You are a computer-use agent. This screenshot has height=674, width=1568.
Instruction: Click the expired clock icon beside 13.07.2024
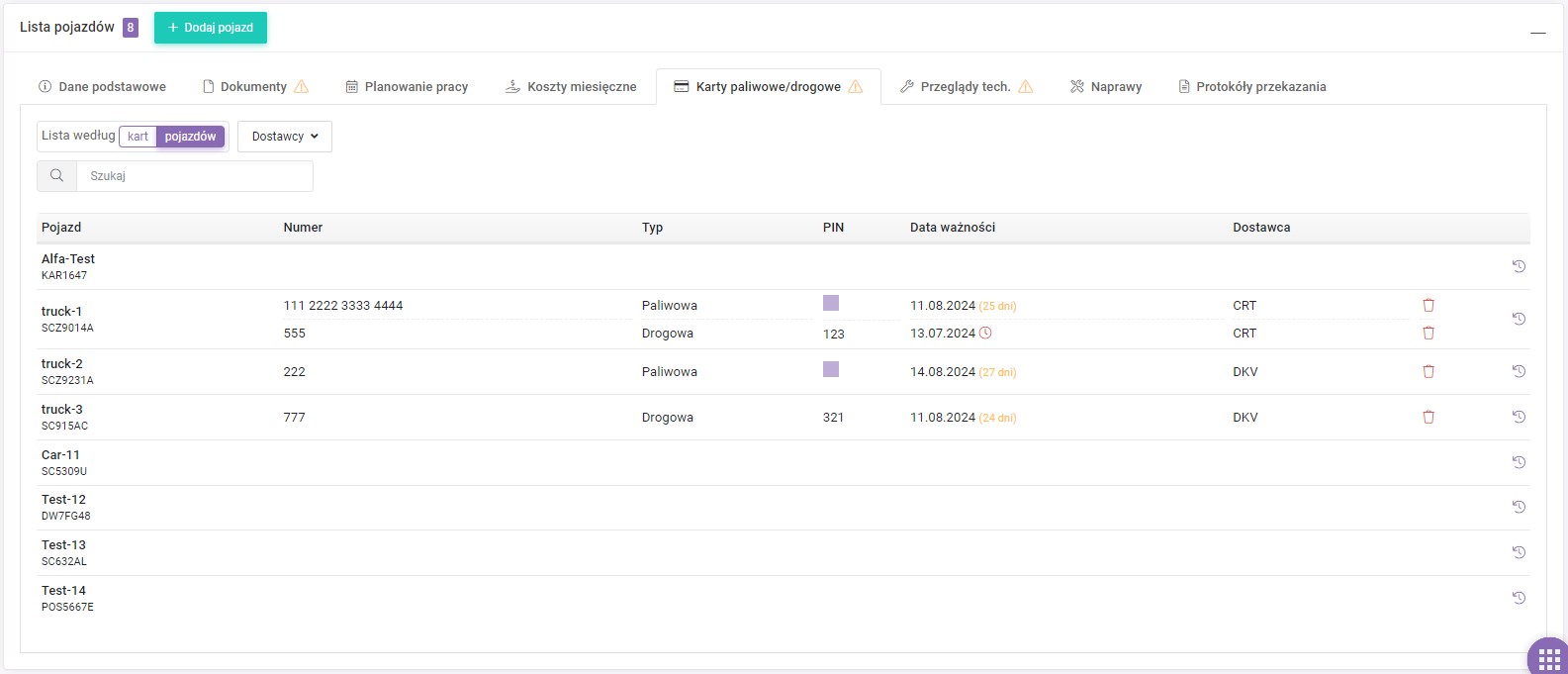coord(985,333)
